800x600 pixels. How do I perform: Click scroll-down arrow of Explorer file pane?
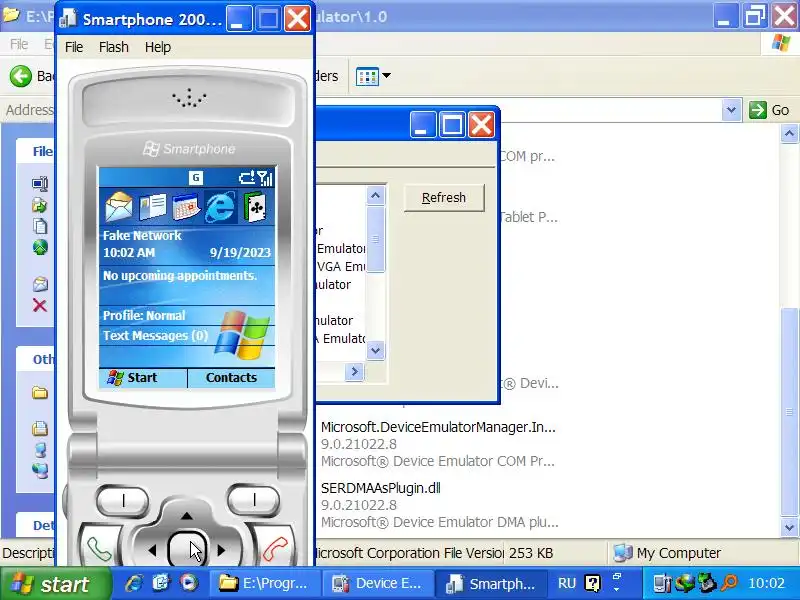click(x=789, y=527)
